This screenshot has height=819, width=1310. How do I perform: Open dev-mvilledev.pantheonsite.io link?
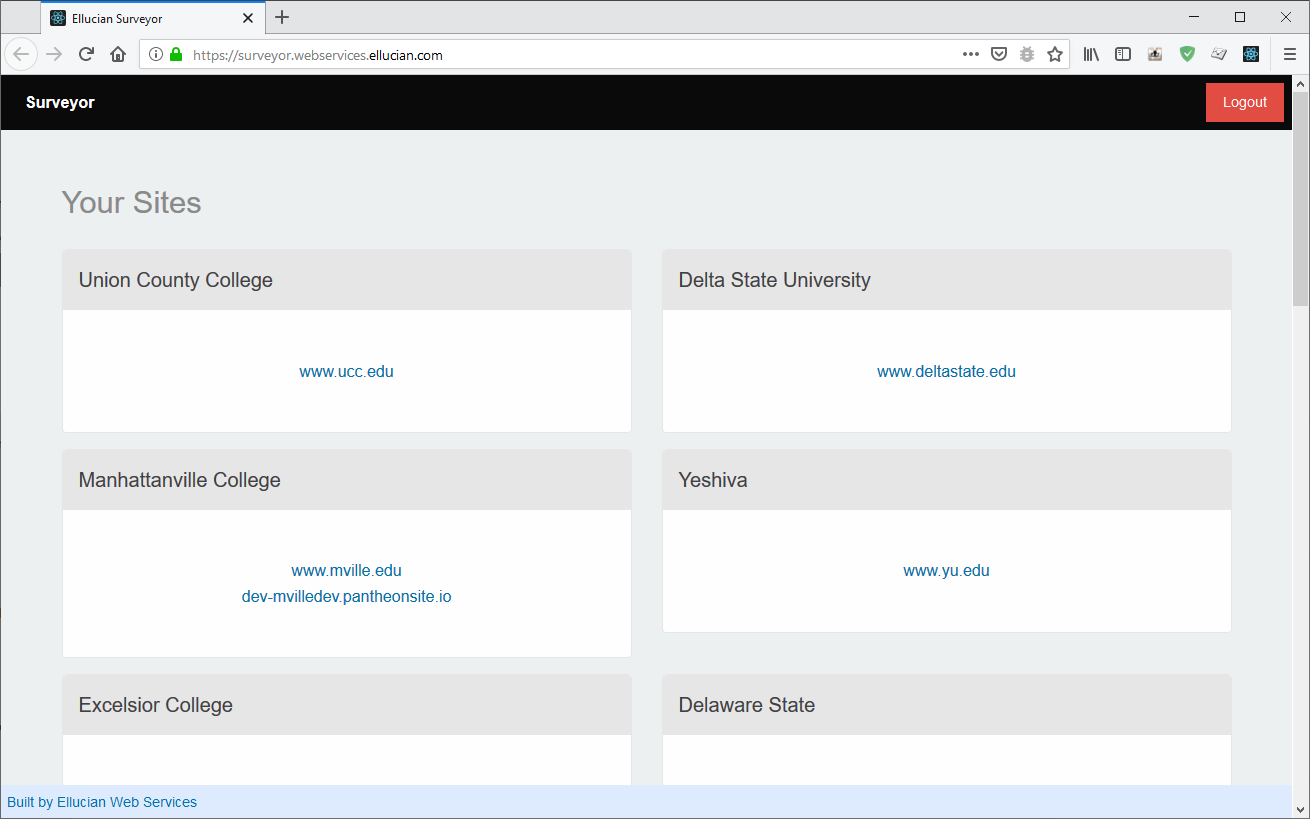pos(346,597)
